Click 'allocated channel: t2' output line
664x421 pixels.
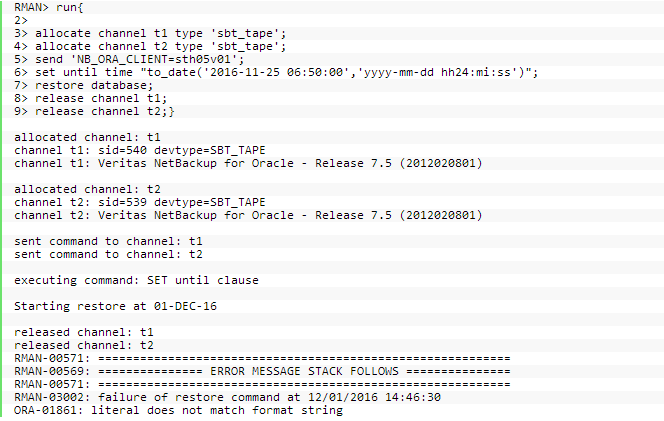coord(87,189)
